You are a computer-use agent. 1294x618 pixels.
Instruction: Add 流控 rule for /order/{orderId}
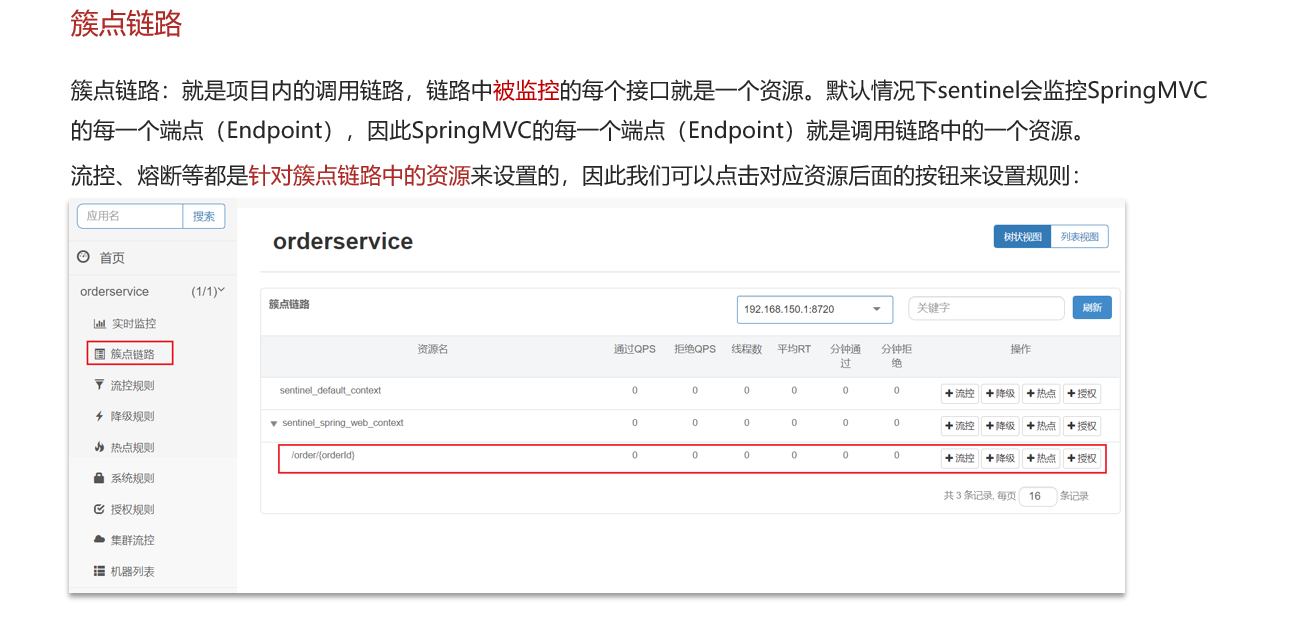(959, 458)
